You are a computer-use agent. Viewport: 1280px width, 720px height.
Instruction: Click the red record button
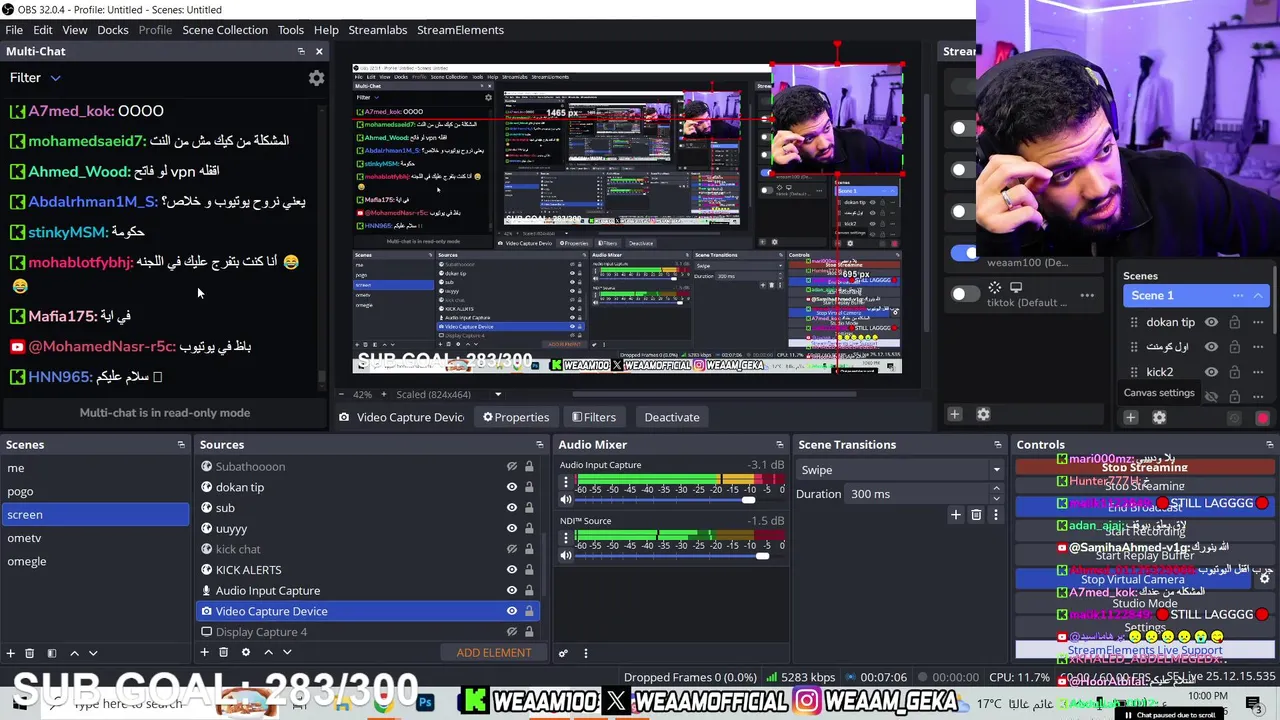coord(1263,419)
